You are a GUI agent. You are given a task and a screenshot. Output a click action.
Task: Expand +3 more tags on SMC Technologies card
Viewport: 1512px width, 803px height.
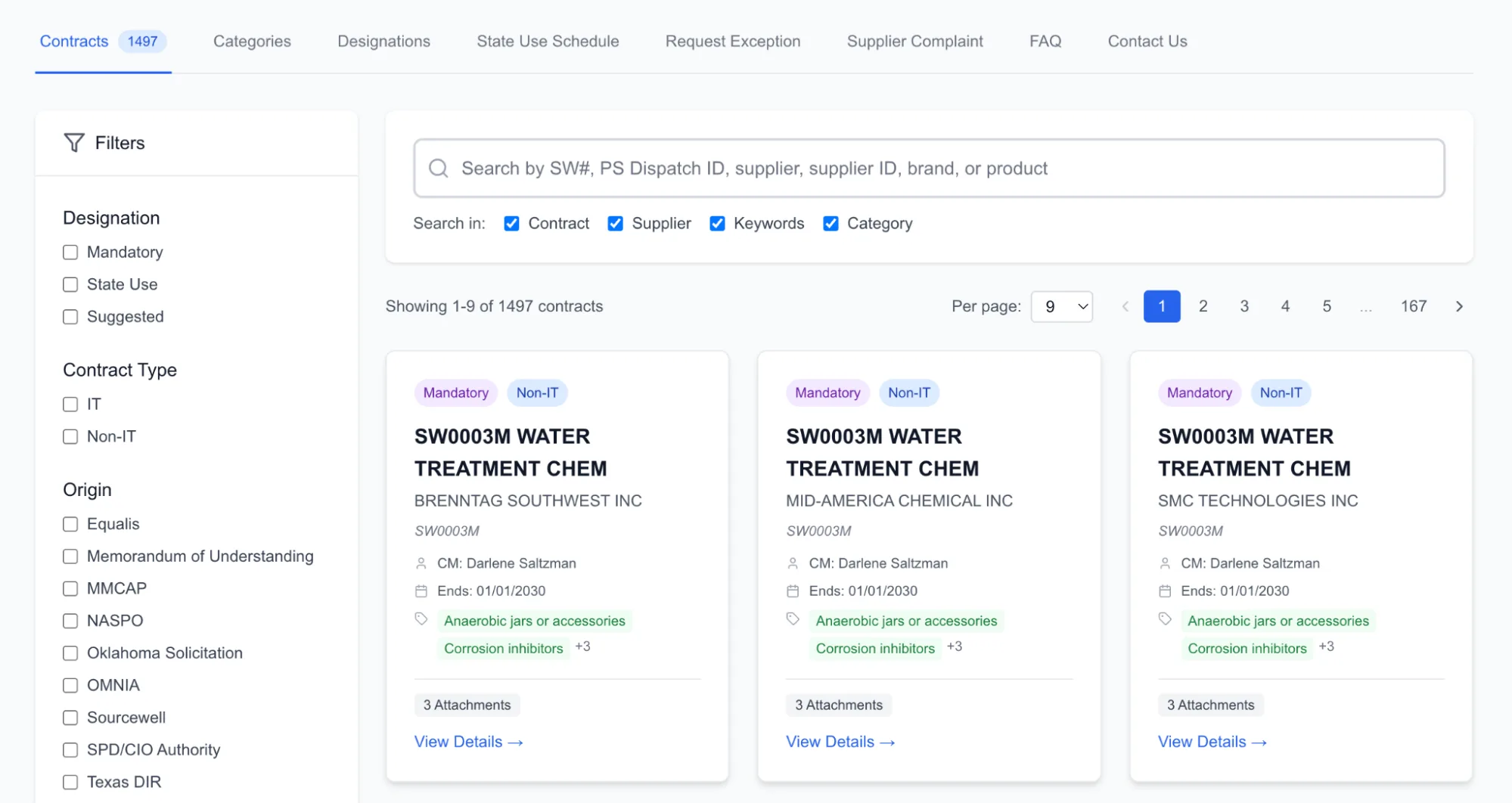[x=1326, y=646]
